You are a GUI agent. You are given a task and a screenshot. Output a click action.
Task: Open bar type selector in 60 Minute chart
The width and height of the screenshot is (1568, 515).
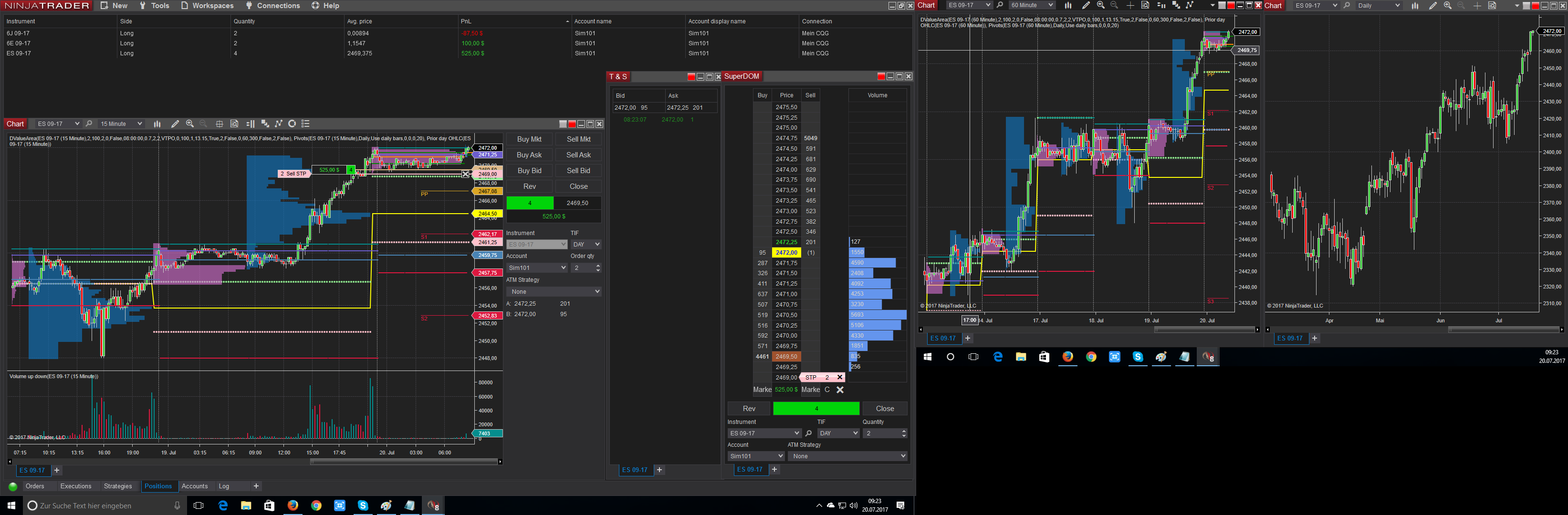(x=1067, y=5)
